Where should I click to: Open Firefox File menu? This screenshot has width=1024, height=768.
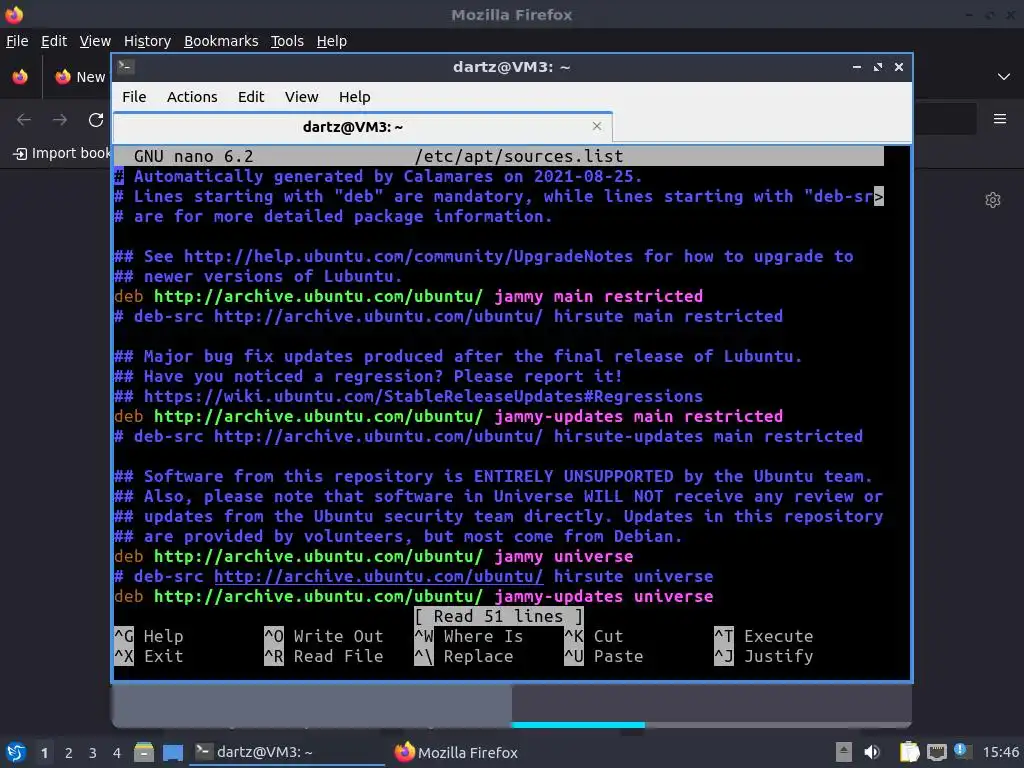pyautogui.click(x=17, y=41)
